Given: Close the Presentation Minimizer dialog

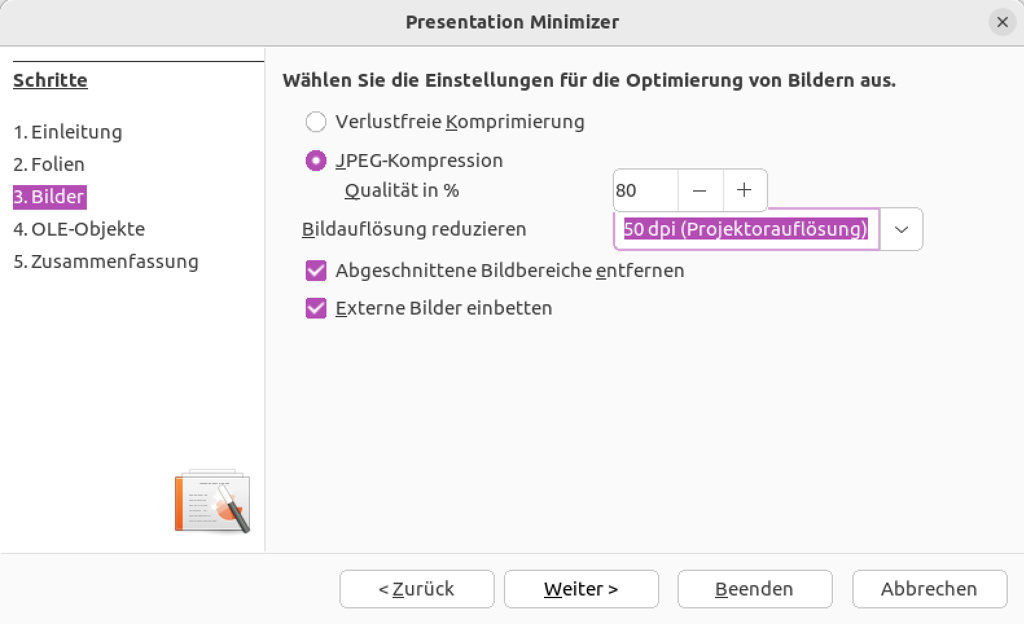Looking at the screenshot, I should (x=1002, y=21).
